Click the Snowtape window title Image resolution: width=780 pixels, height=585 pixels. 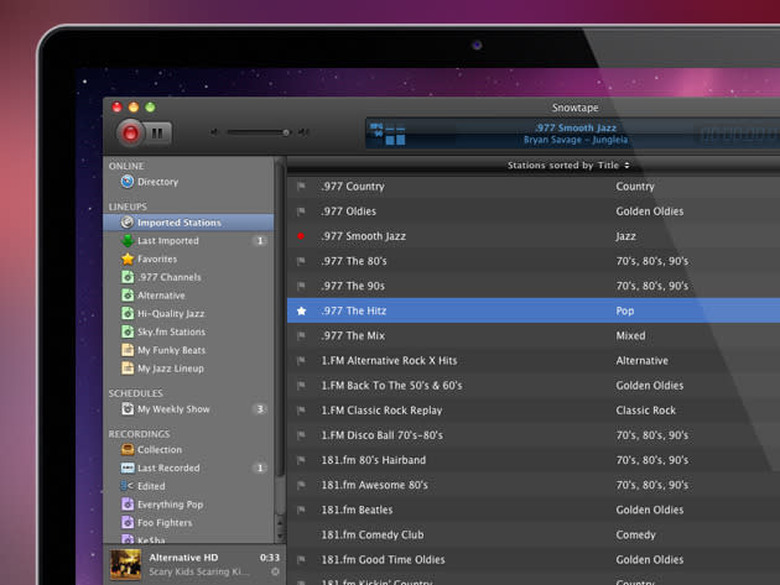(575, 107)
